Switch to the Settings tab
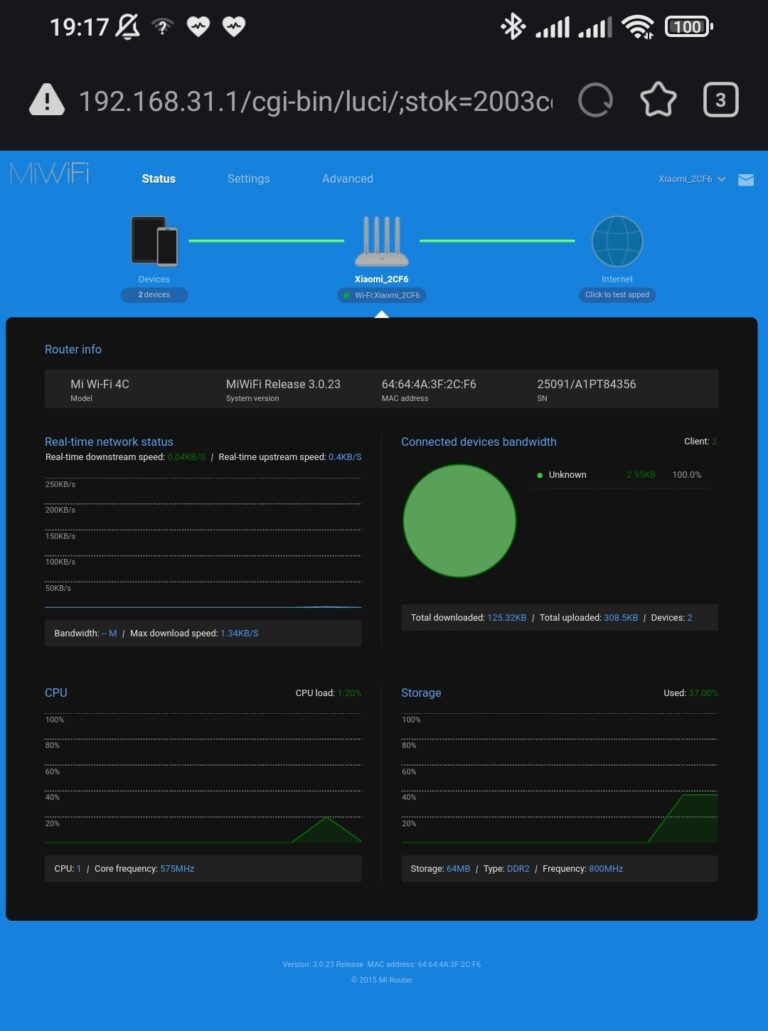This screenshot has height=1031, width=768. tap(248, 179)
